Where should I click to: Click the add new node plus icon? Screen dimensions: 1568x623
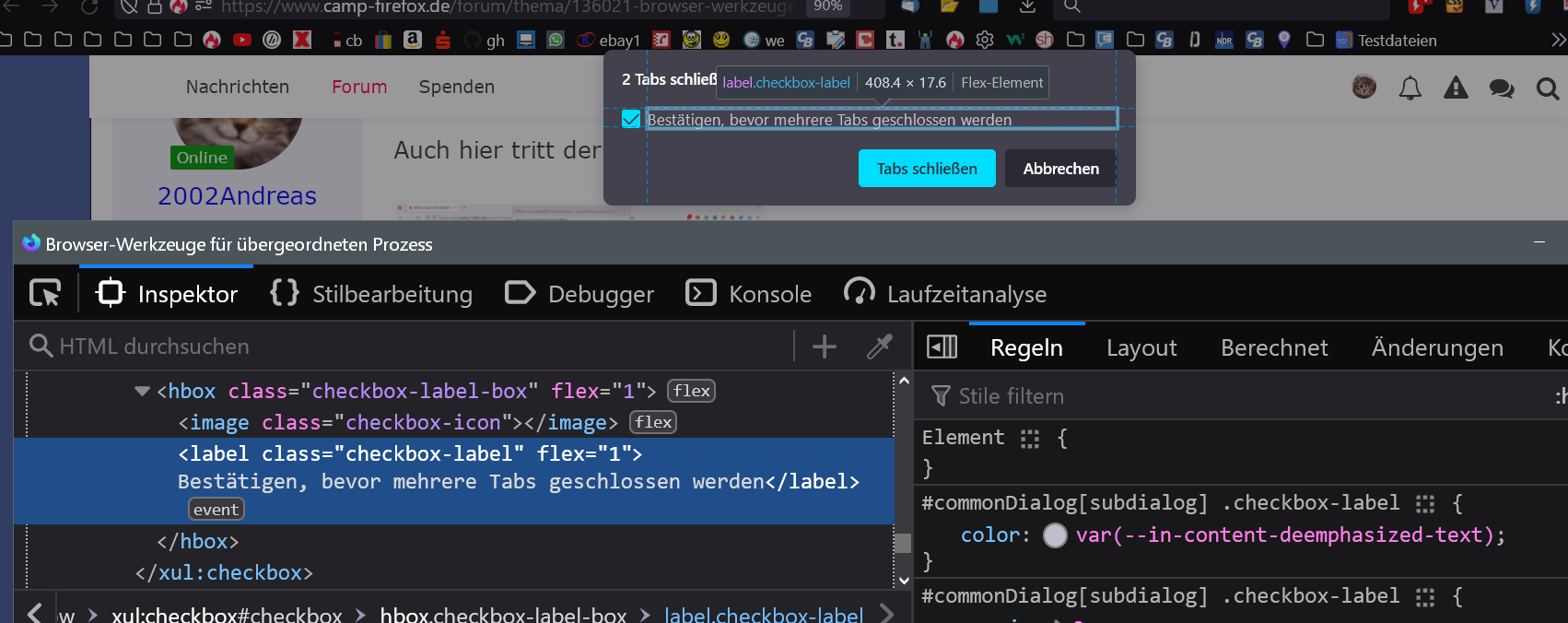pos(824,347)
